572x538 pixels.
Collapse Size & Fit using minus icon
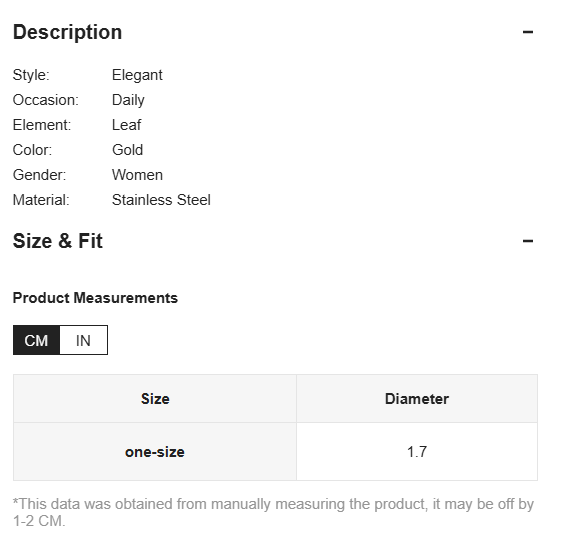527,241
